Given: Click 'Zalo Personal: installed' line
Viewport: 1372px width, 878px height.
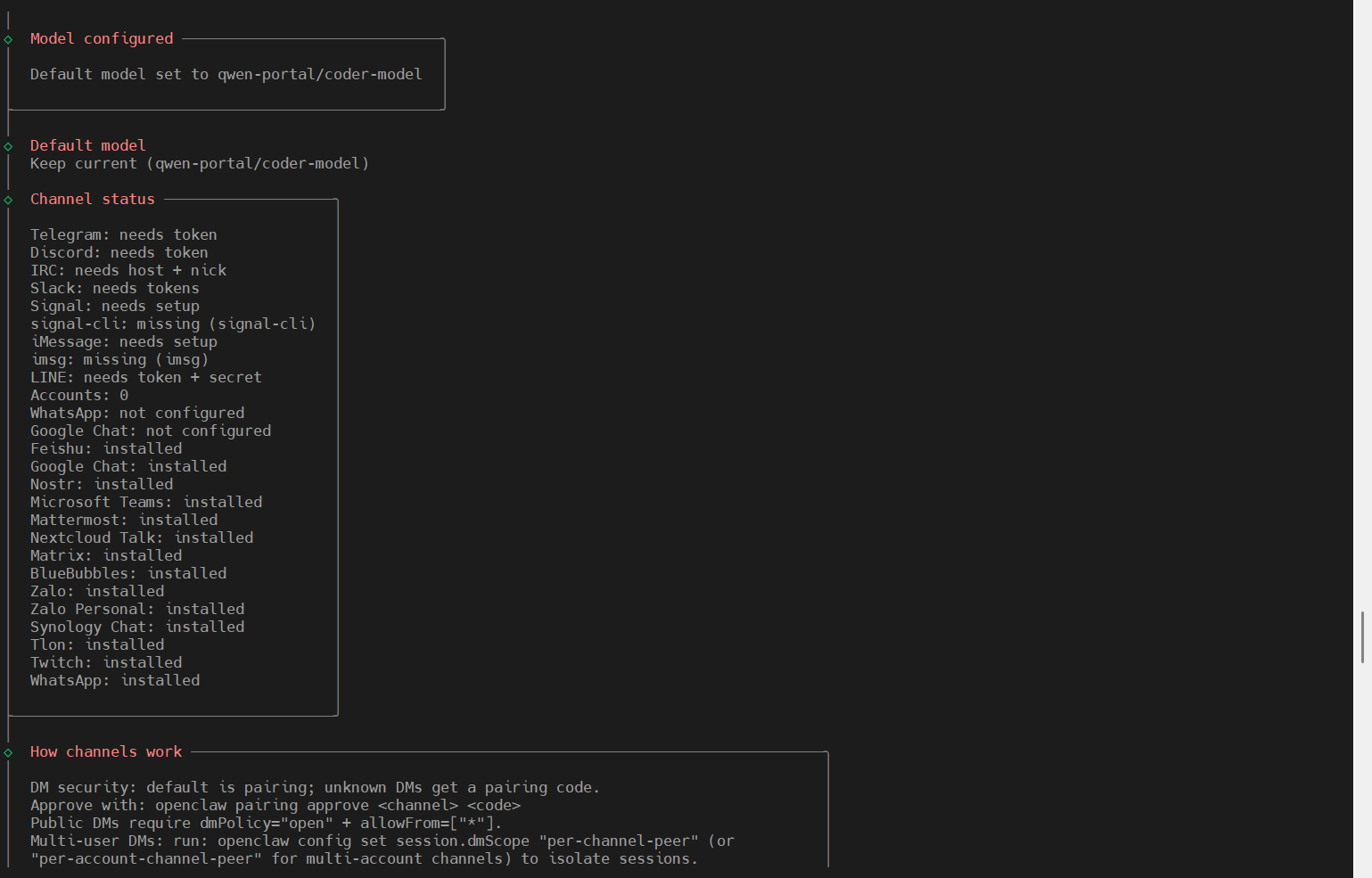Looking at the screenshot, I should [x=137, y=609].
